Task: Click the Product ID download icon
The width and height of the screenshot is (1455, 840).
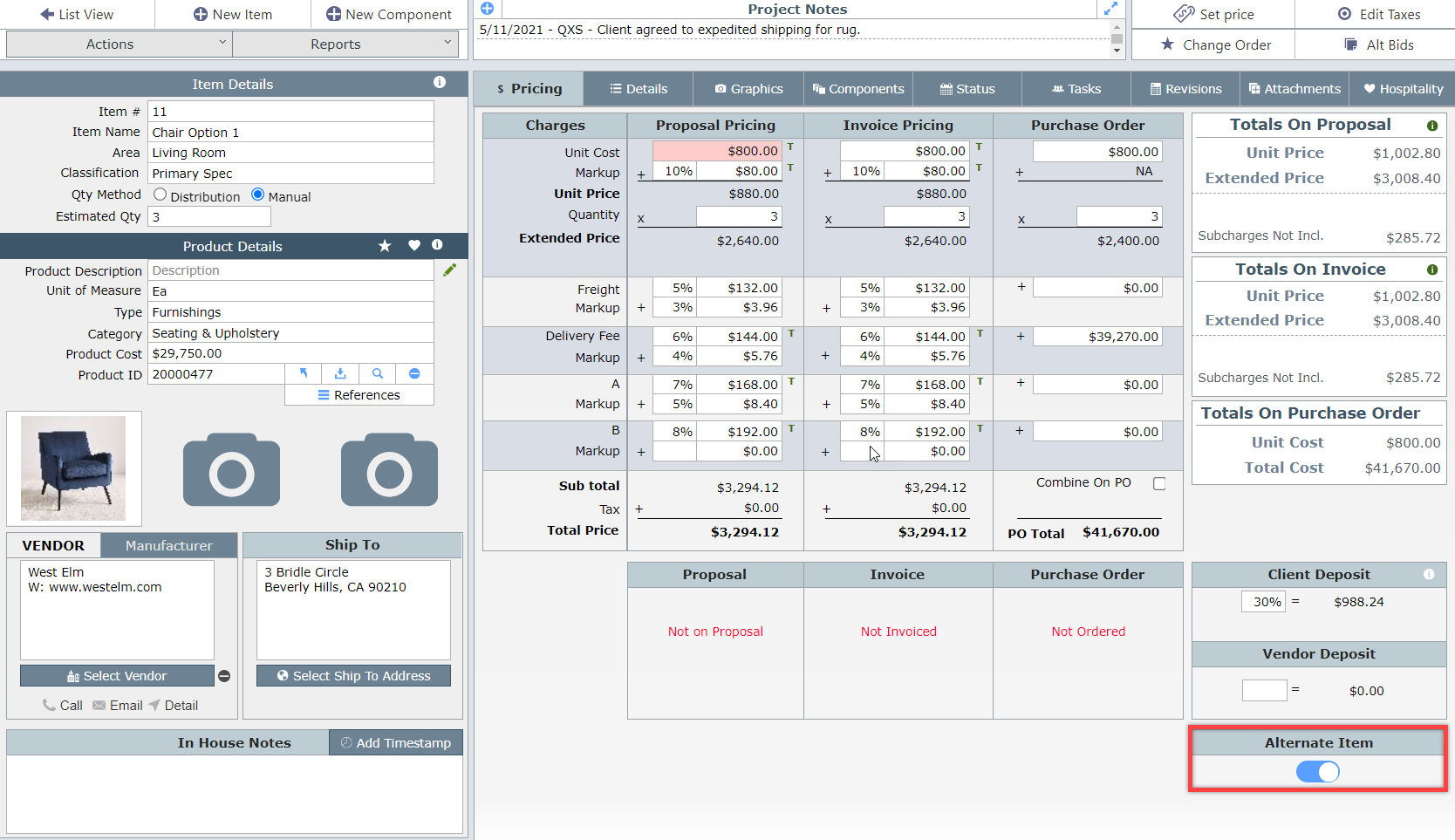Action: [x=340, y=373]
